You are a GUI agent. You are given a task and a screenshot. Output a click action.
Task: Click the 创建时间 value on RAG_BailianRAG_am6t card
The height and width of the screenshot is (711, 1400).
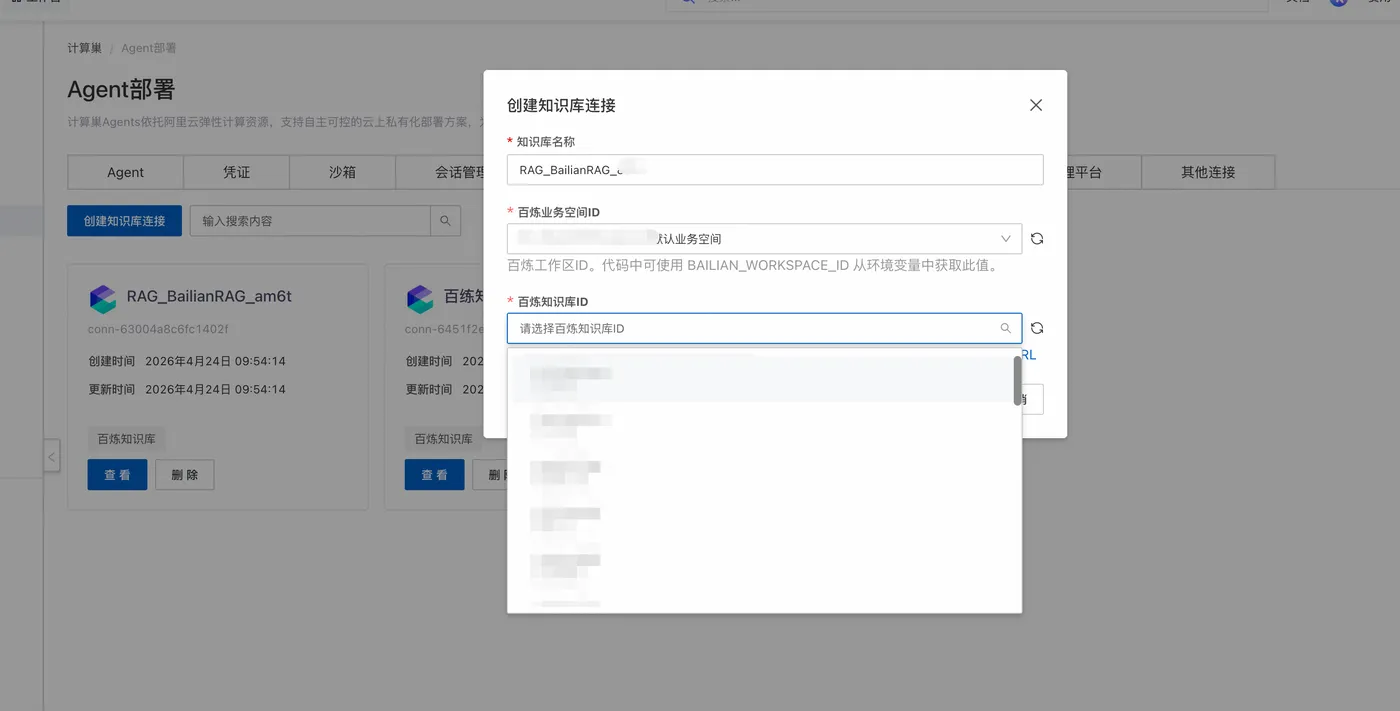pos(216,361)
